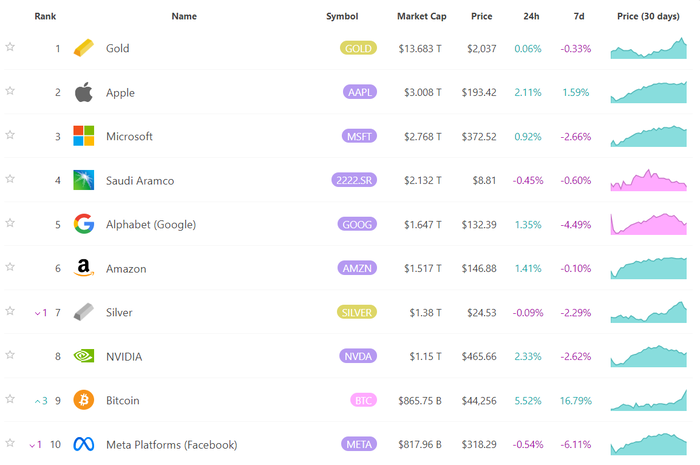Click the BTC symbol badge
The width and height of the screenshot is (700, 465).
coord(363,400)
